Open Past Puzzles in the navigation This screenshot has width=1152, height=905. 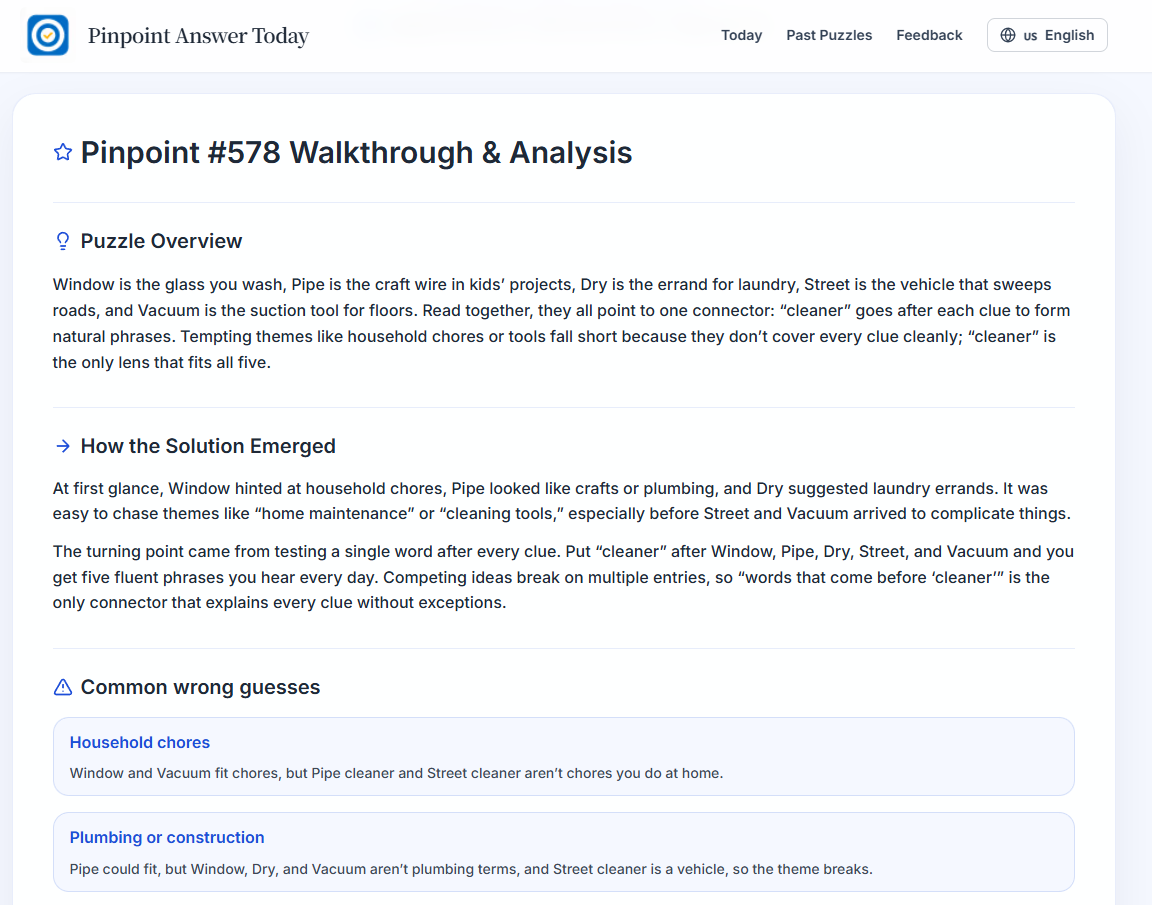(828, 35)
